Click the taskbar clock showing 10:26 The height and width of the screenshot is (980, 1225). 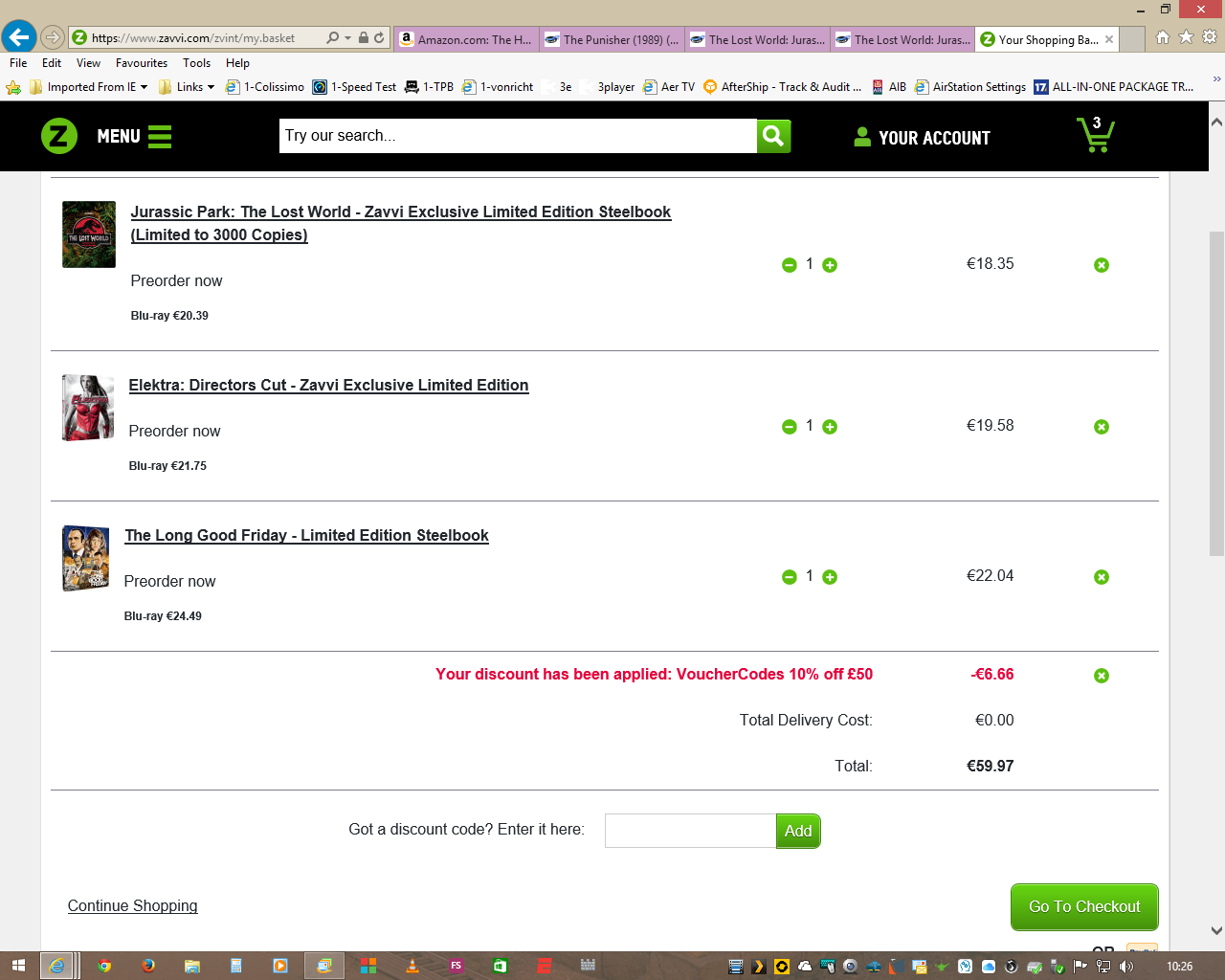tap(1180, 966)
